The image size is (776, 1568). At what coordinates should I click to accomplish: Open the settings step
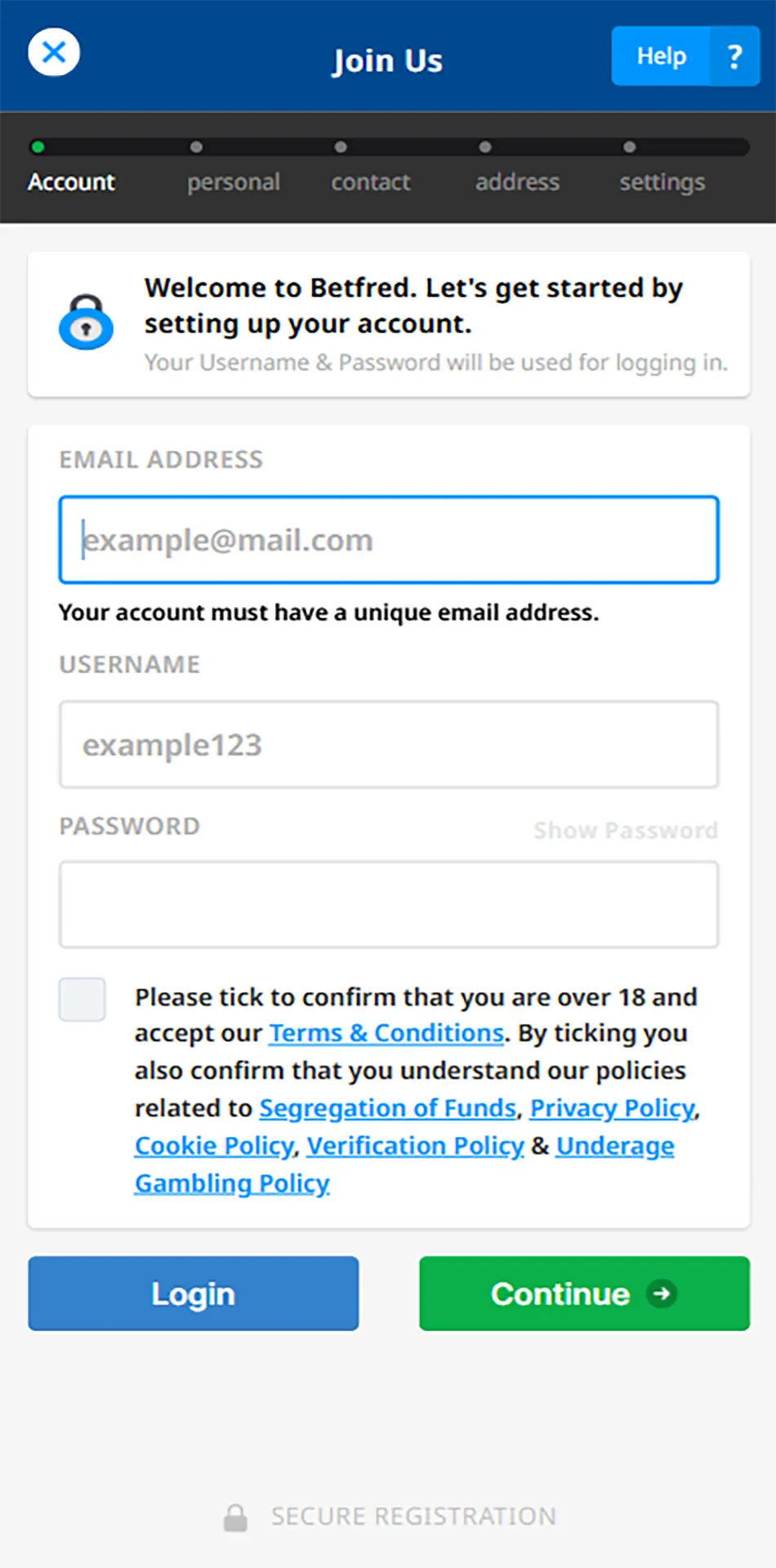tap(662, 181)
